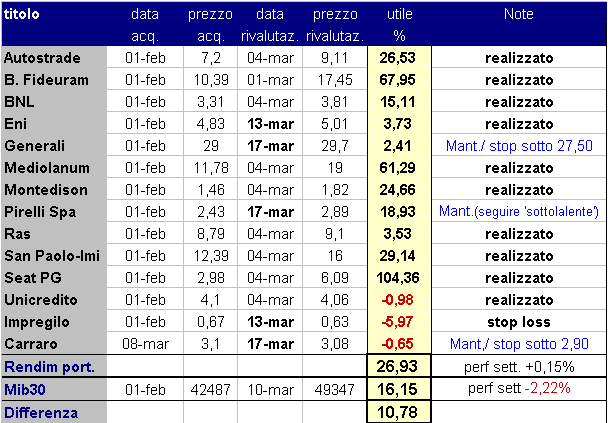The height and width of the screenshot is (423, 608).
Task: Click the Carraro row label
Action: click(x=31, y=344)
